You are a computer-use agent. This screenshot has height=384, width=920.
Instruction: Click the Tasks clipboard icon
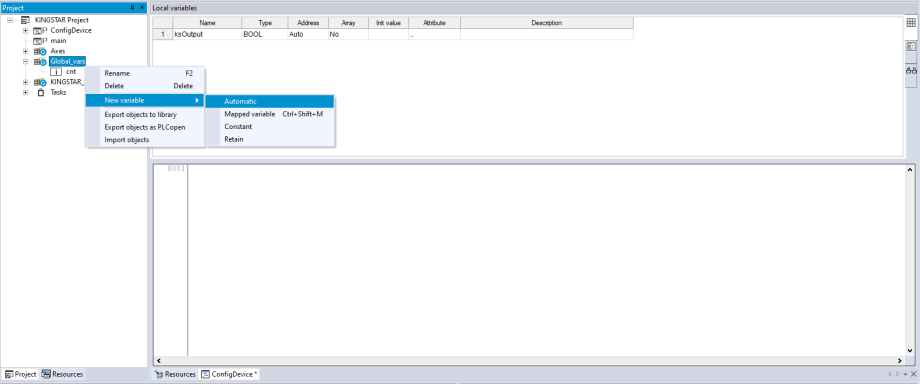pyautogui.click(x=40, y=92)
